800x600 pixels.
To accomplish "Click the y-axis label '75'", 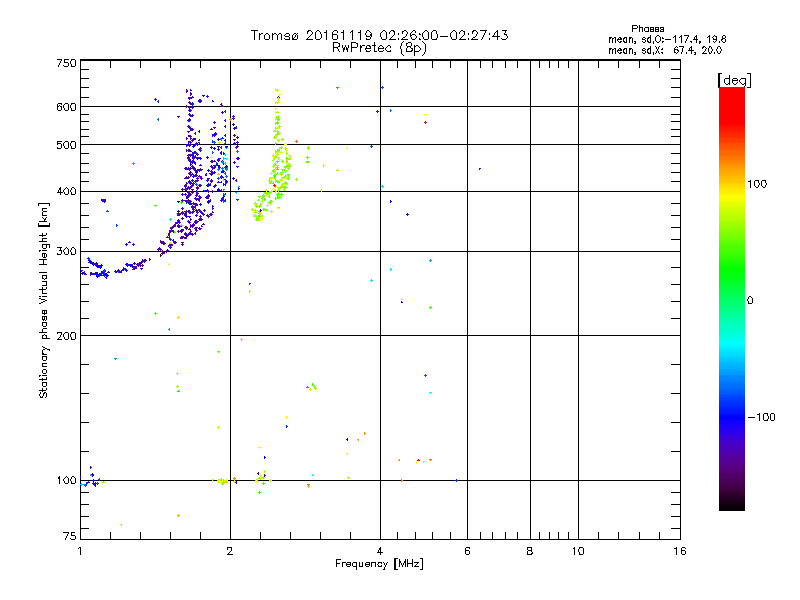I will click(x=70, y=536).
